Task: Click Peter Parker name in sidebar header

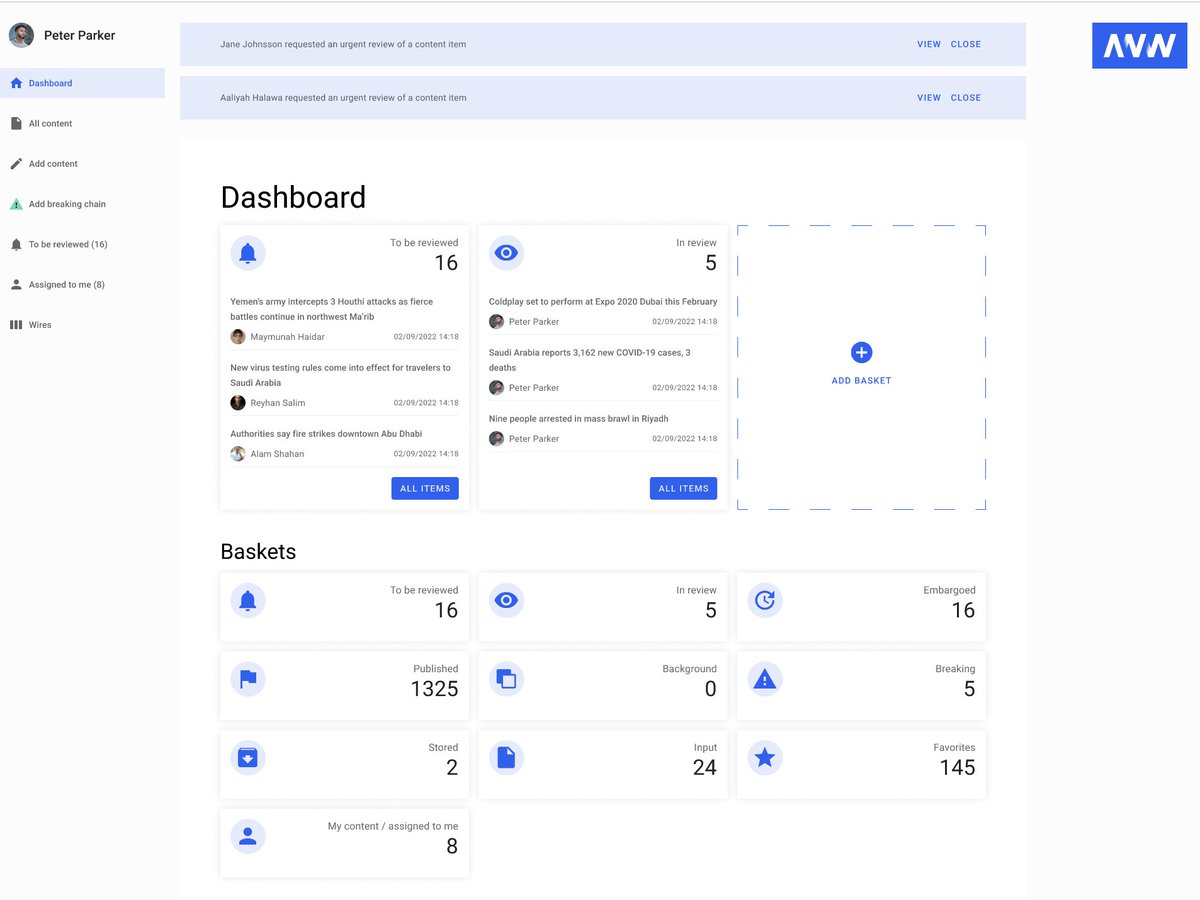Action: tap(79, 35)
